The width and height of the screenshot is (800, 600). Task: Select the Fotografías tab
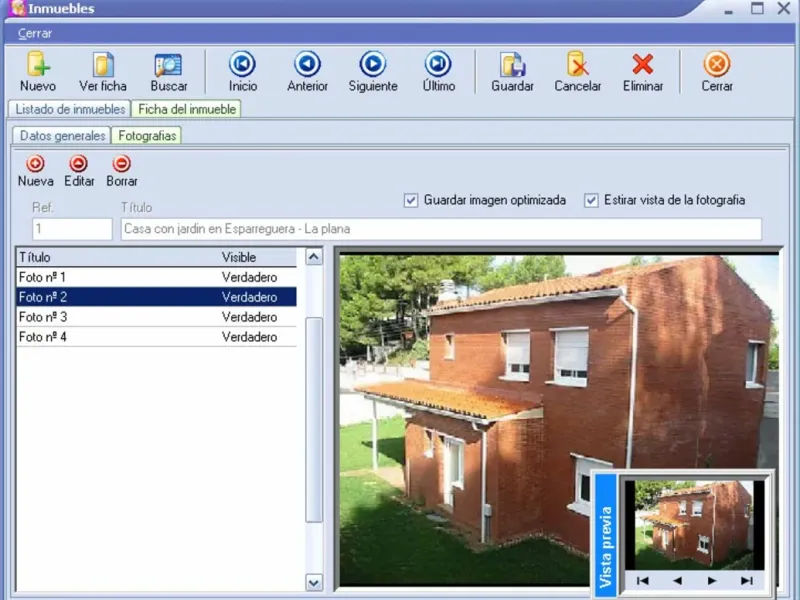click(147, 136)
